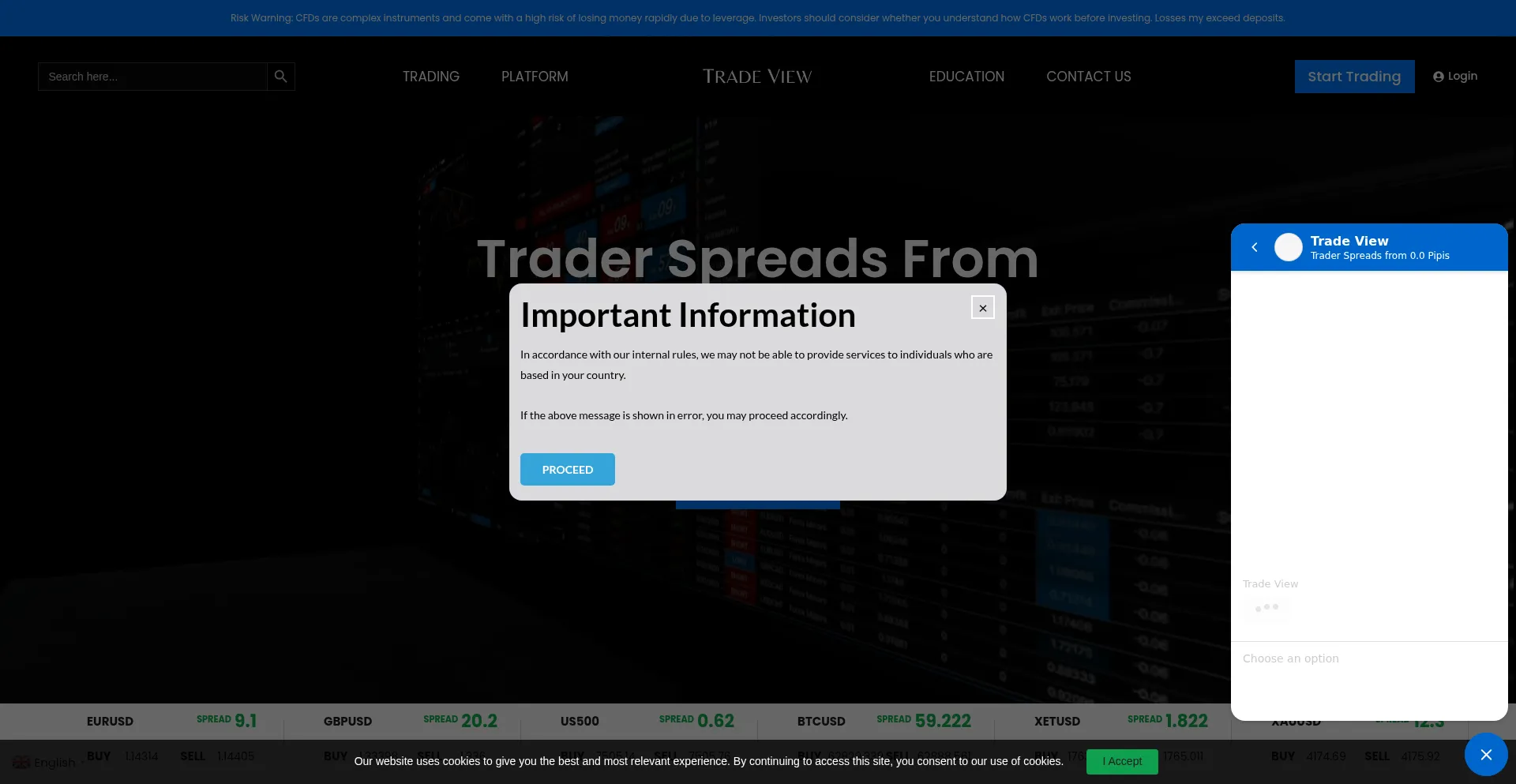
Task: Click the Start Trading button
Action: pyautogui.click(x=1354, y=77)
